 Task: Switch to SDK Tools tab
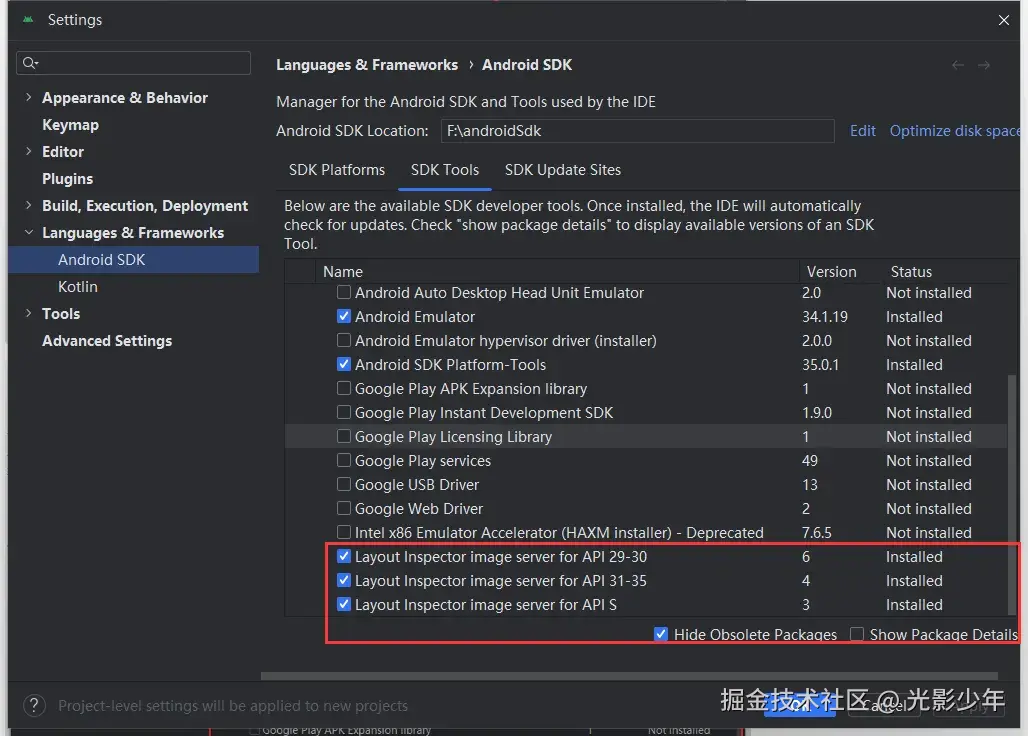[x=445, y=170]
